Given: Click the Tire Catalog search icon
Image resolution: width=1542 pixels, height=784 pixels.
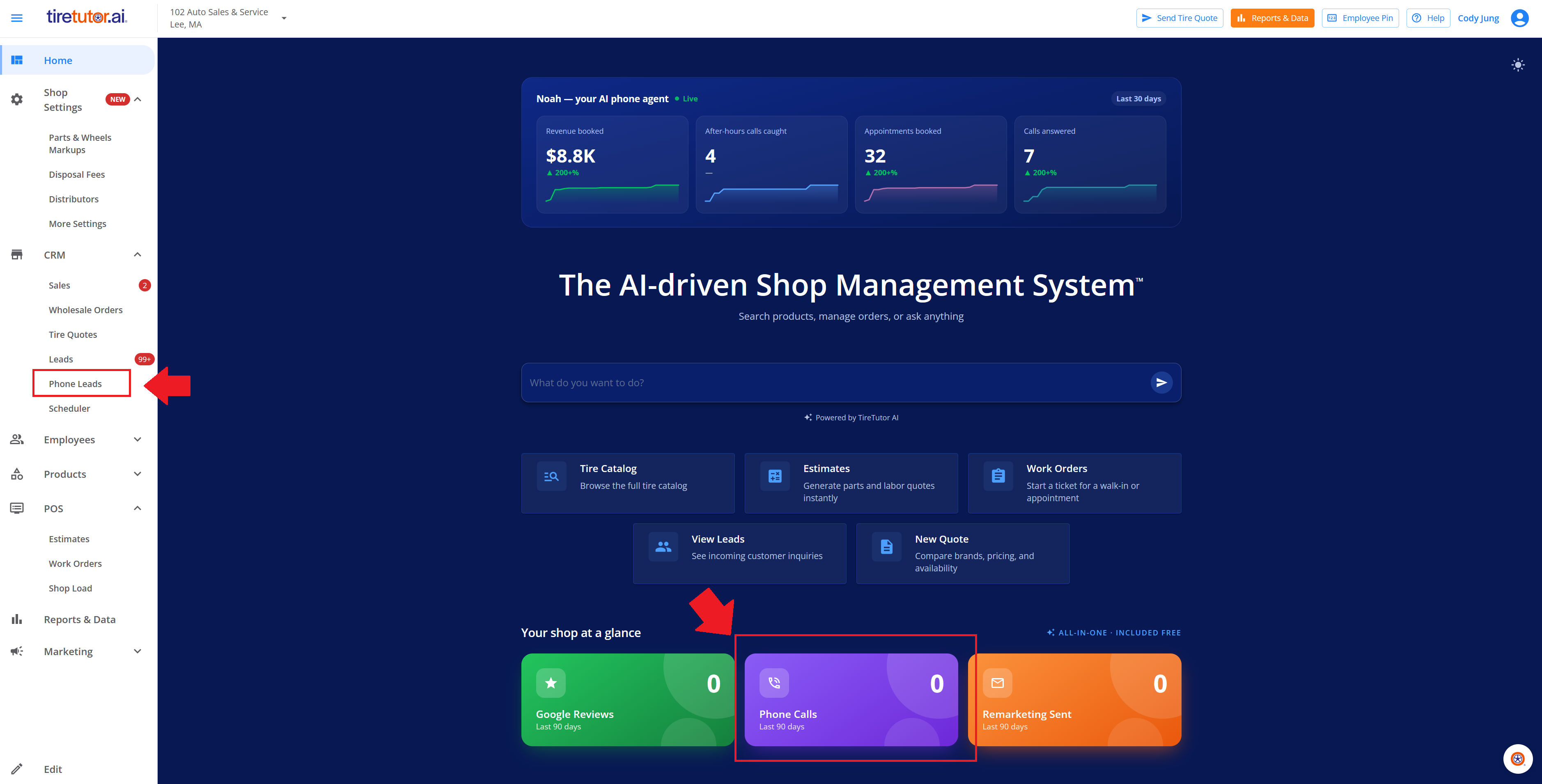Looking at the screenshot, I should pyautogui.click(x=551, y=477).
